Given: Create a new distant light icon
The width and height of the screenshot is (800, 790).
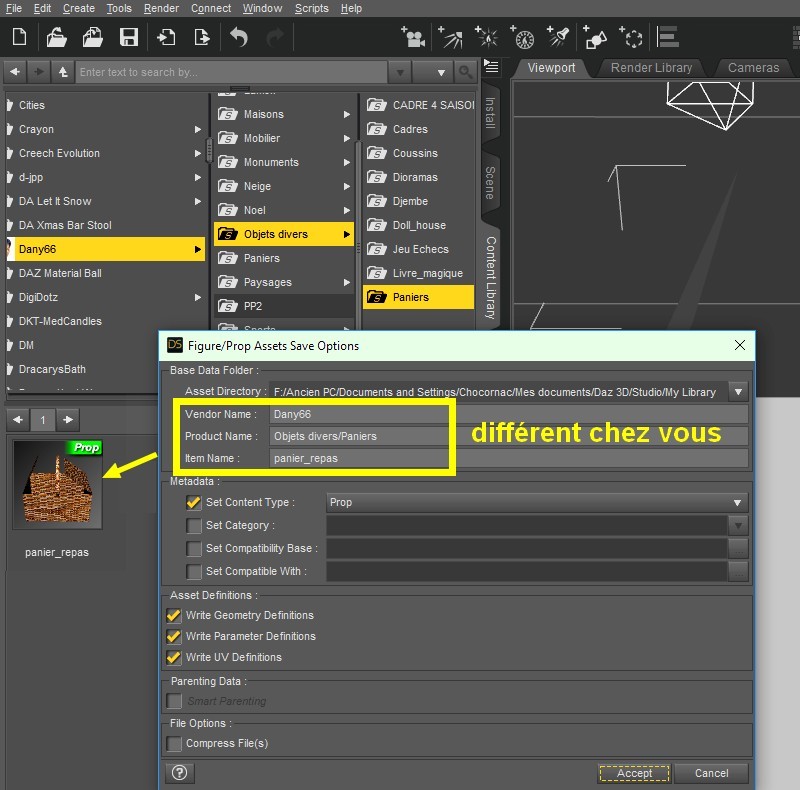Looking at the screenshot, I should pos(451,37).
